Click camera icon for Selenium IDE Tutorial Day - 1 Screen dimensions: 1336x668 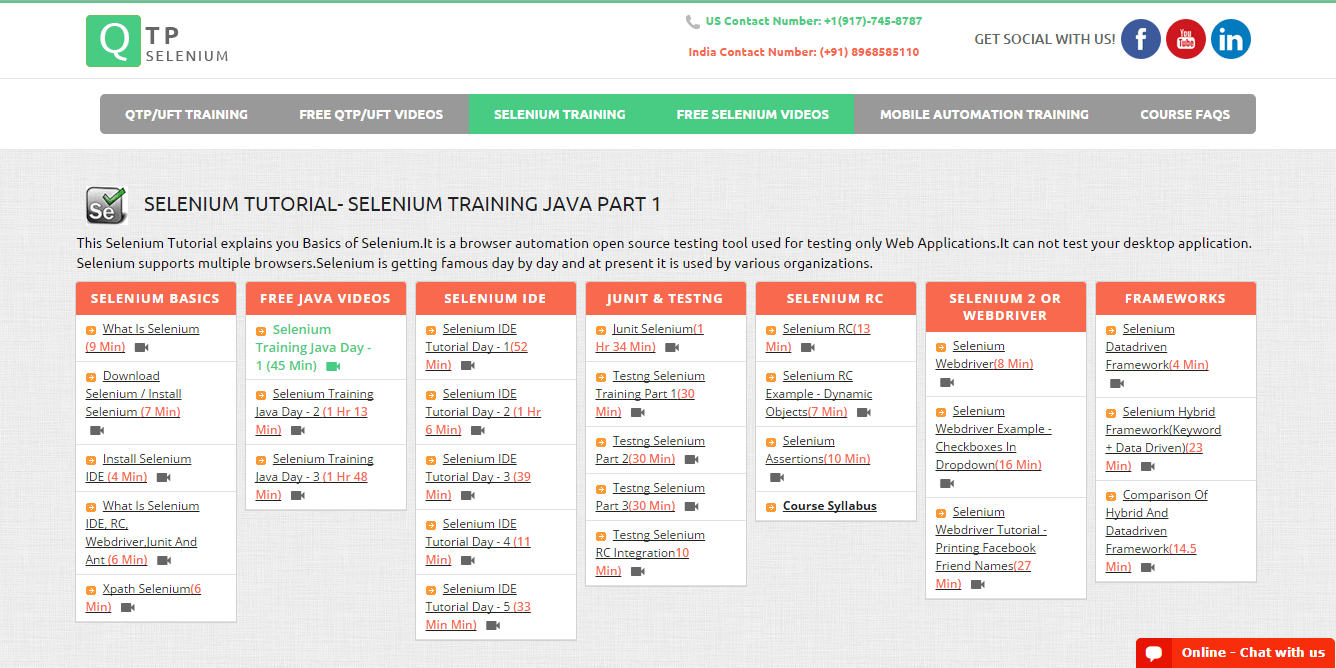467,365
